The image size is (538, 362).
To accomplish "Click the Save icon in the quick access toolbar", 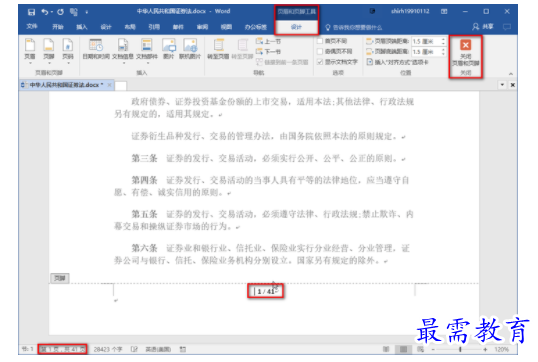I will tap(31, 12).
